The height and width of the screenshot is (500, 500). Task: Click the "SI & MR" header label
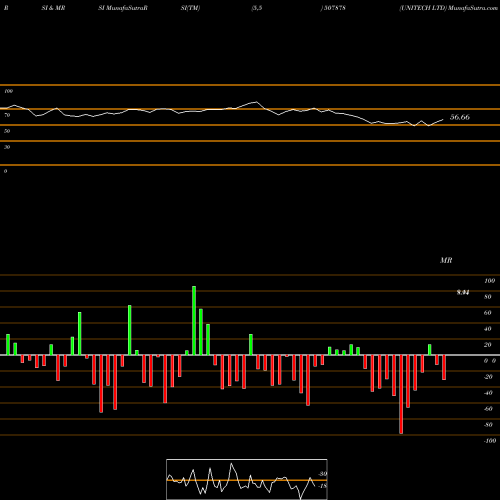click(x=53, y=8)
